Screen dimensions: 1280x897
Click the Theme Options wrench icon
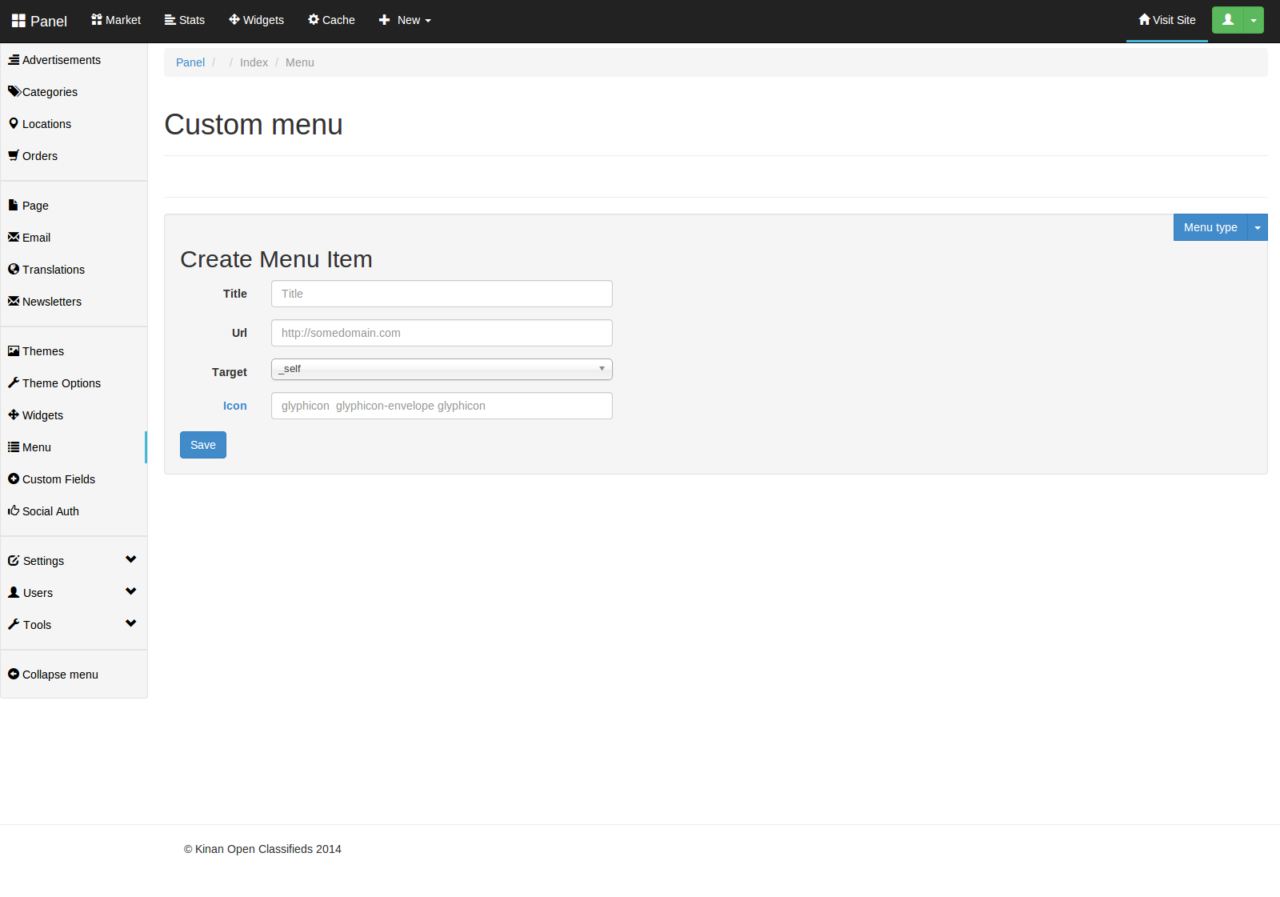coord(14,384)
